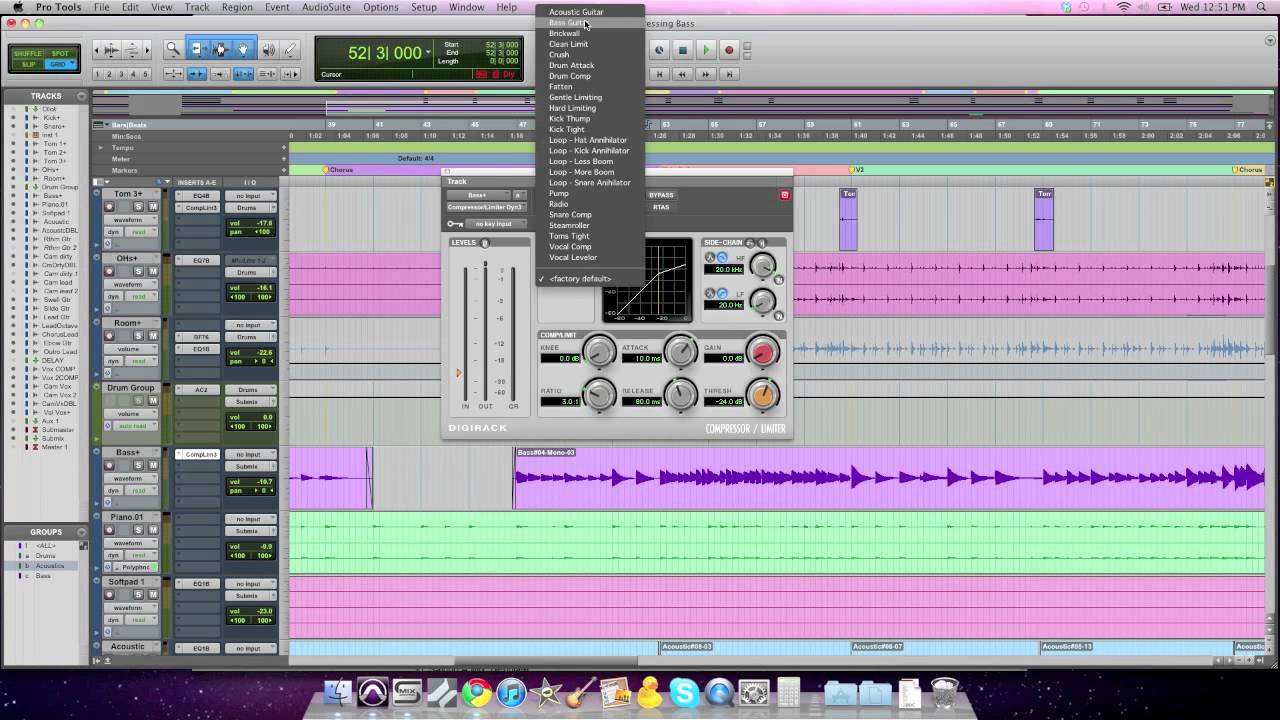
Task: Adjust the red Gain knob
Action: pos(762,351)
